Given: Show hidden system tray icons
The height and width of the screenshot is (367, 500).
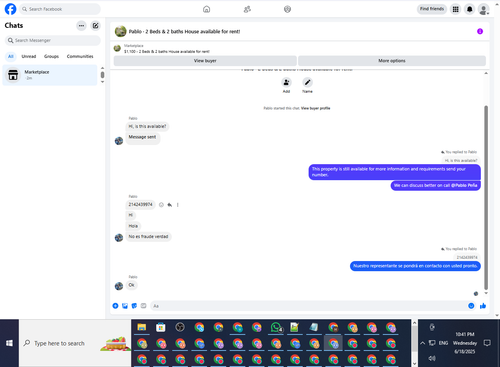Looking at the screenshot, I should coord(422,343).
